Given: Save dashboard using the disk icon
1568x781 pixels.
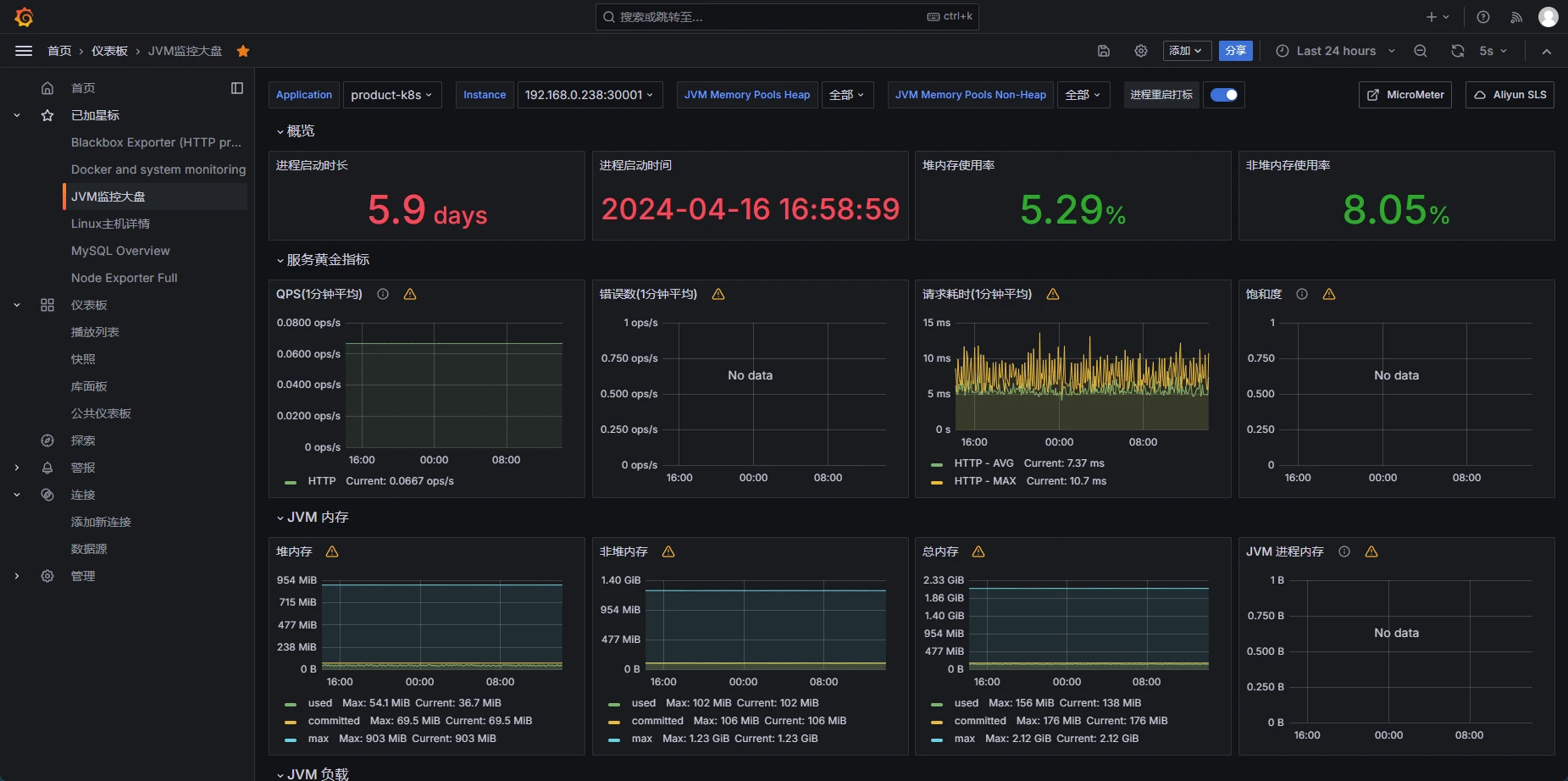Looking at the screenshot, I should point(1104,51).
